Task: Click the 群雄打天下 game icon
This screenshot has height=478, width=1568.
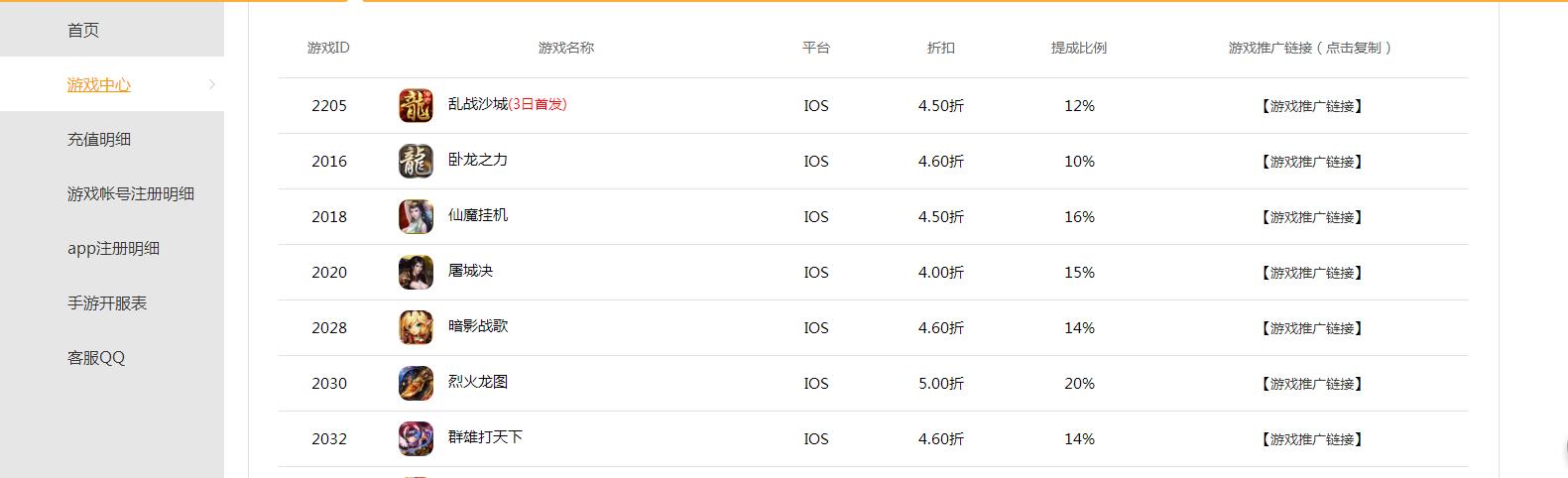Action: pos(416,439)
